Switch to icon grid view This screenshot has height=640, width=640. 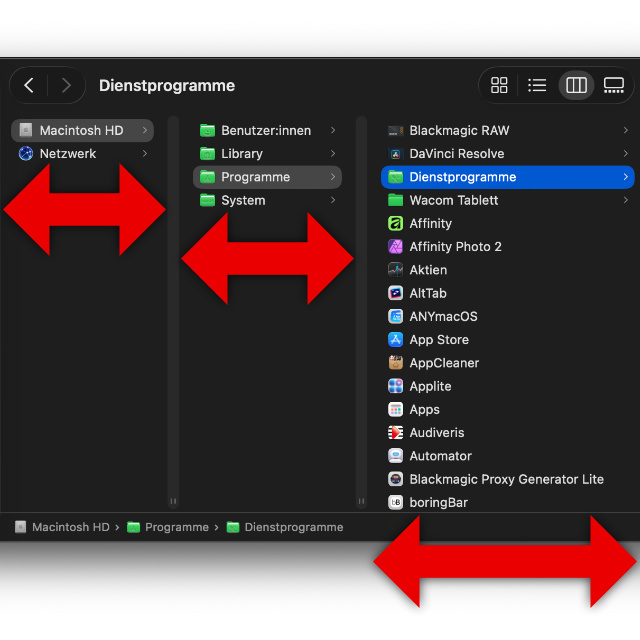pos(499,85)
